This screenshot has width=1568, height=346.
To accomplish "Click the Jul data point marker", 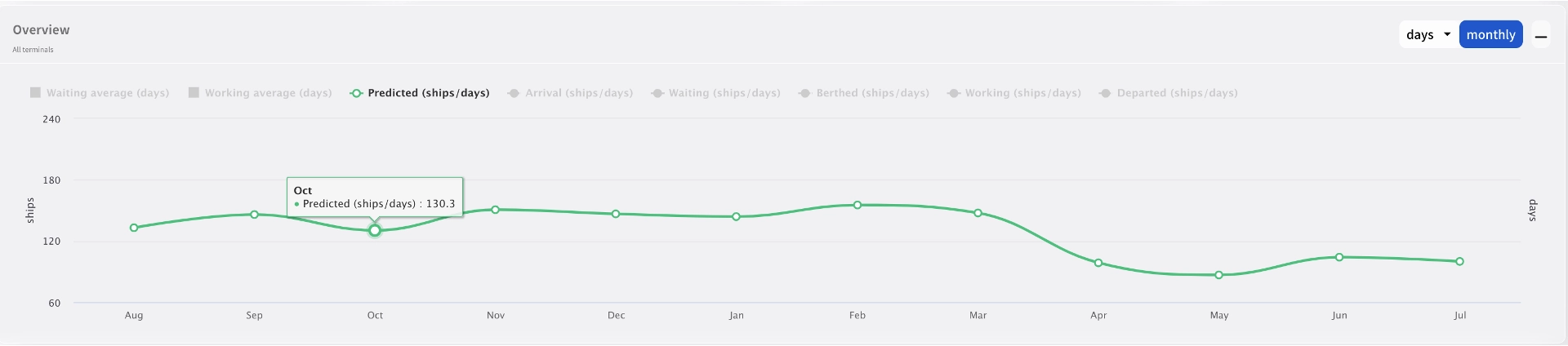I will point(1459,261).
